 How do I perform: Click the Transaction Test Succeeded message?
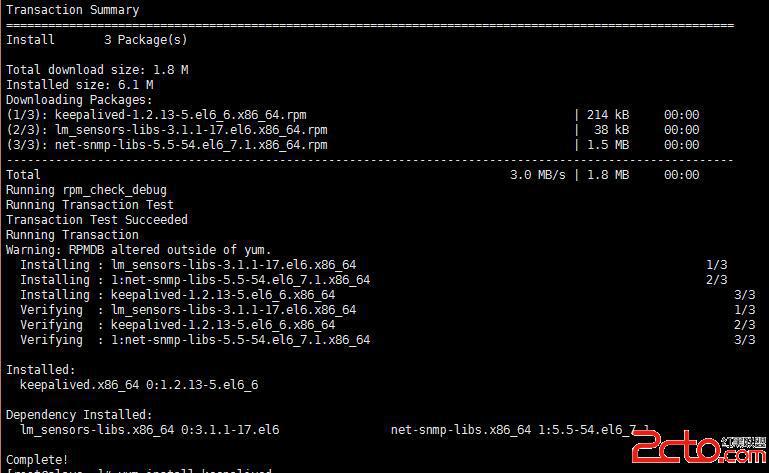coord(97,220)
